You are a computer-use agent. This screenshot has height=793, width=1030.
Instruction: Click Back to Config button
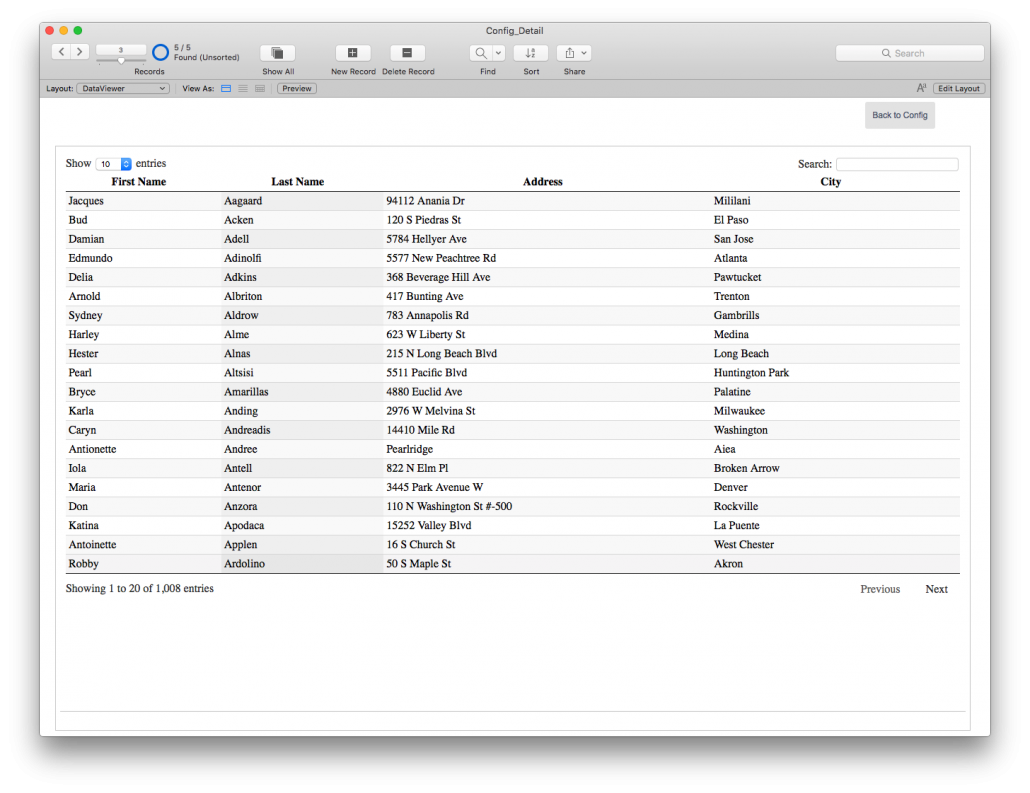coord(899,115)
